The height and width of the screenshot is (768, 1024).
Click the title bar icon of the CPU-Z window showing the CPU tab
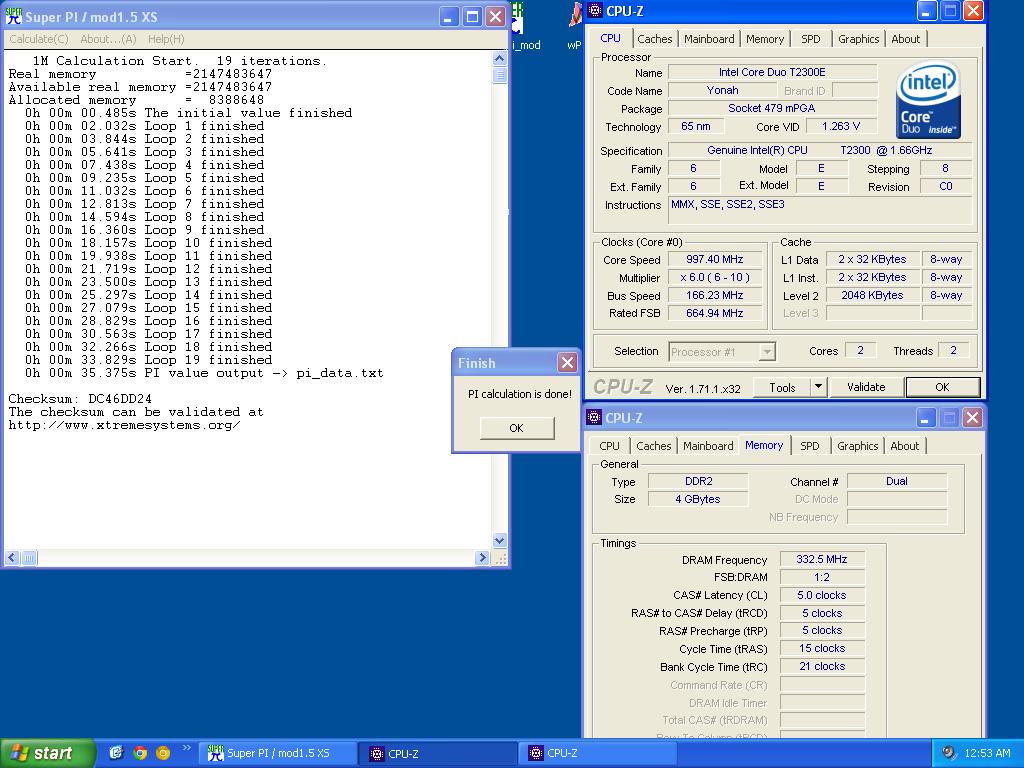(x=595, y=10)
